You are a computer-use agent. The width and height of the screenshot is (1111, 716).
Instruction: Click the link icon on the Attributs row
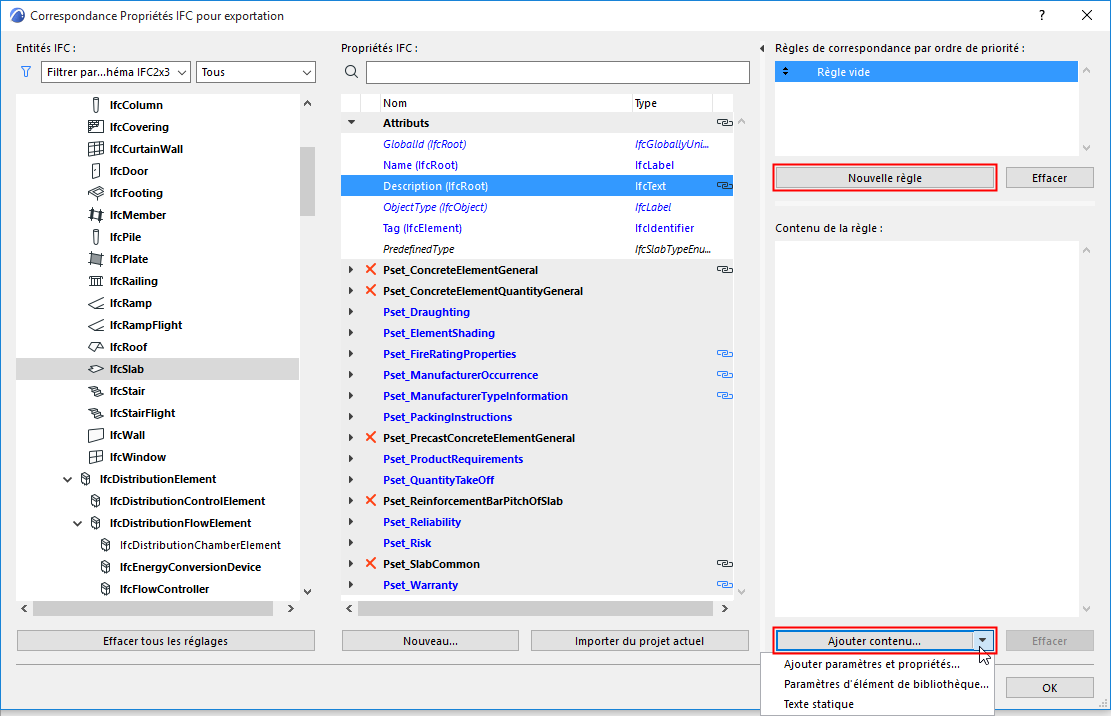pos(724,123)
